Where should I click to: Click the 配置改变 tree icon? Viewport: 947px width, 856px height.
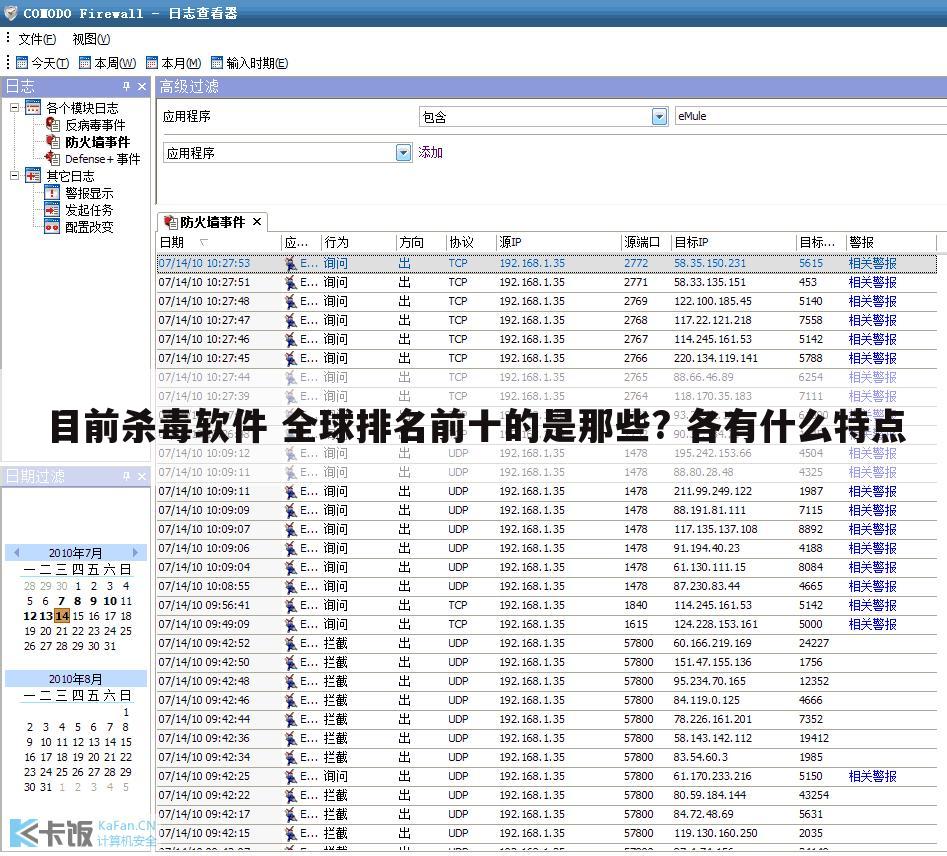[52, 227]
